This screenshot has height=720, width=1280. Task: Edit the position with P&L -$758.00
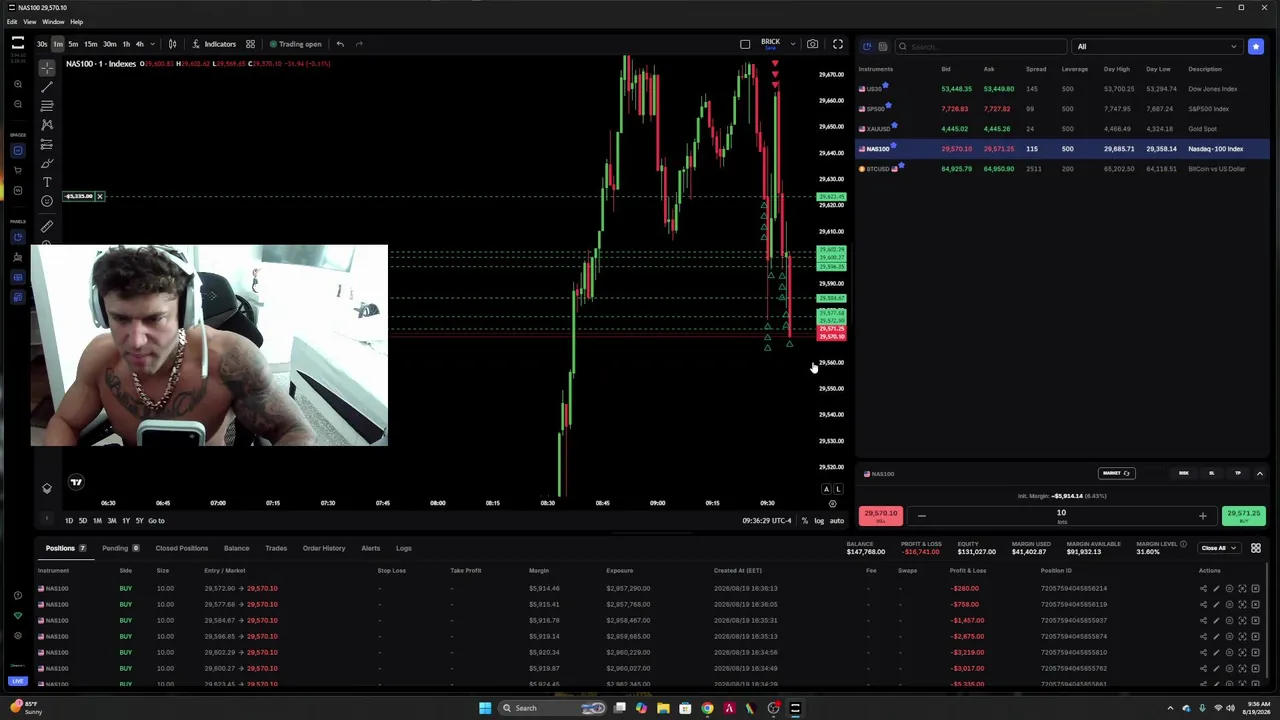(1216, 605)
